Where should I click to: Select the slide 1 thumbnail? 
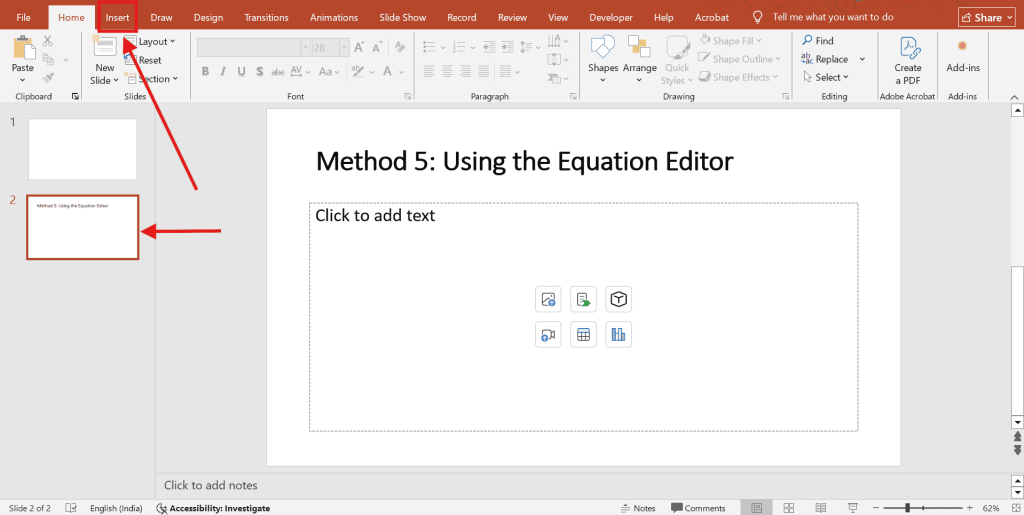(x=82, y=149)
